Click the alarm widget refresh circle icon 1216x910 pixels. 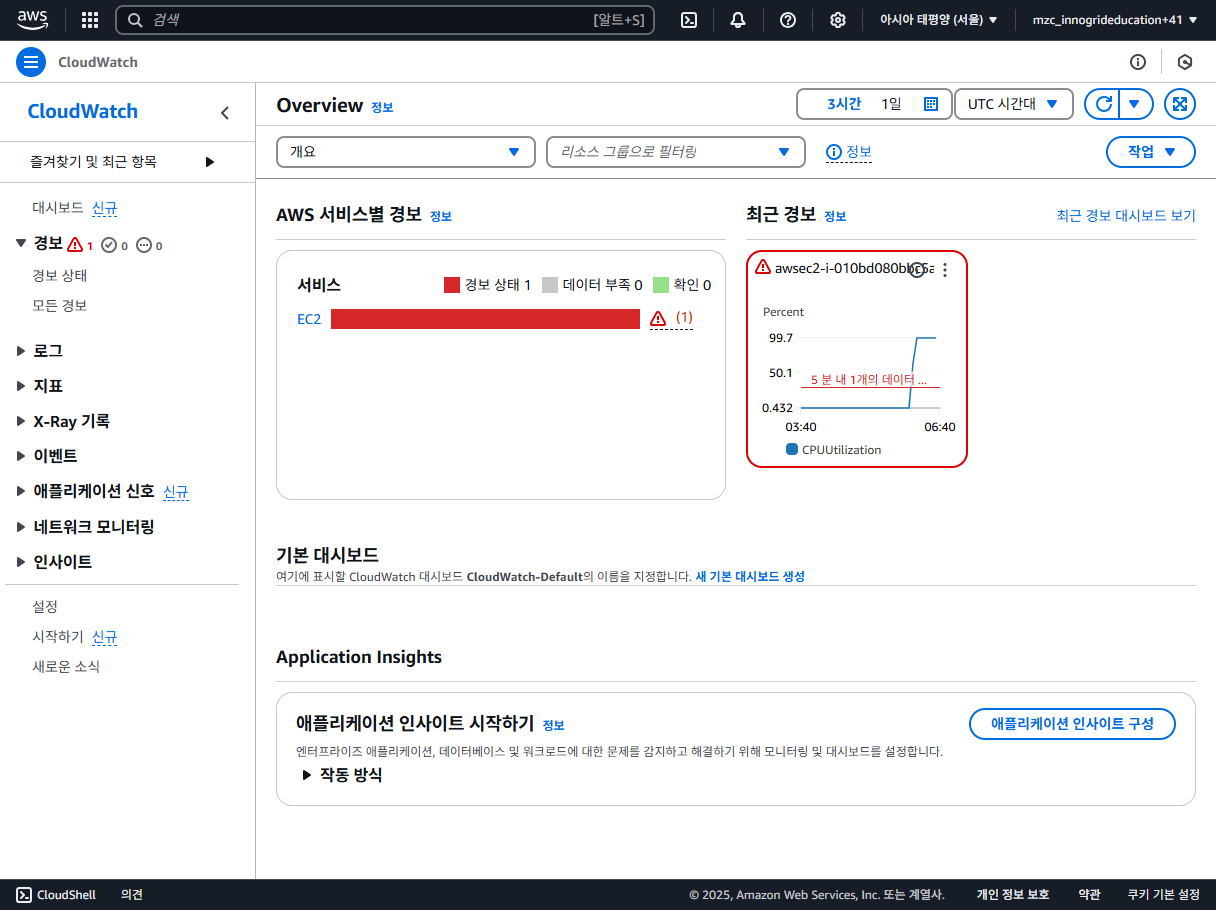click(x=917, y=269)
